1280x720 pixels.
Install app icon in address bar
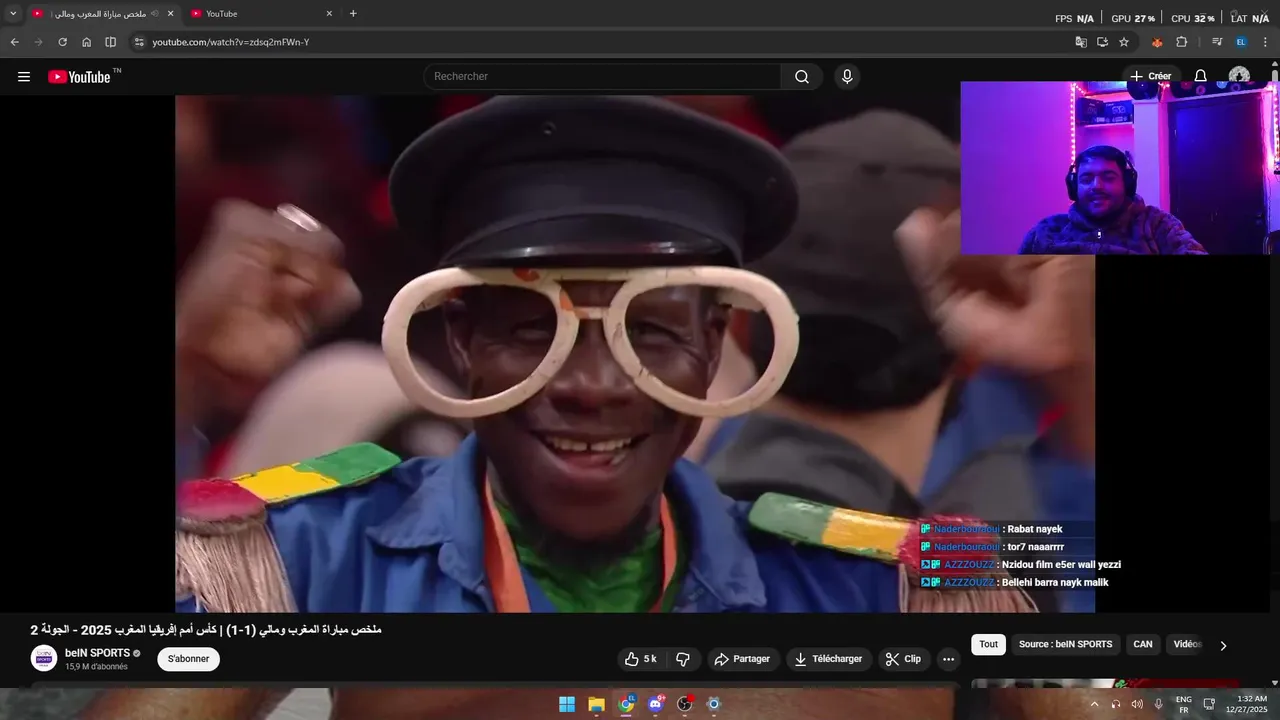pos(1102,42)
